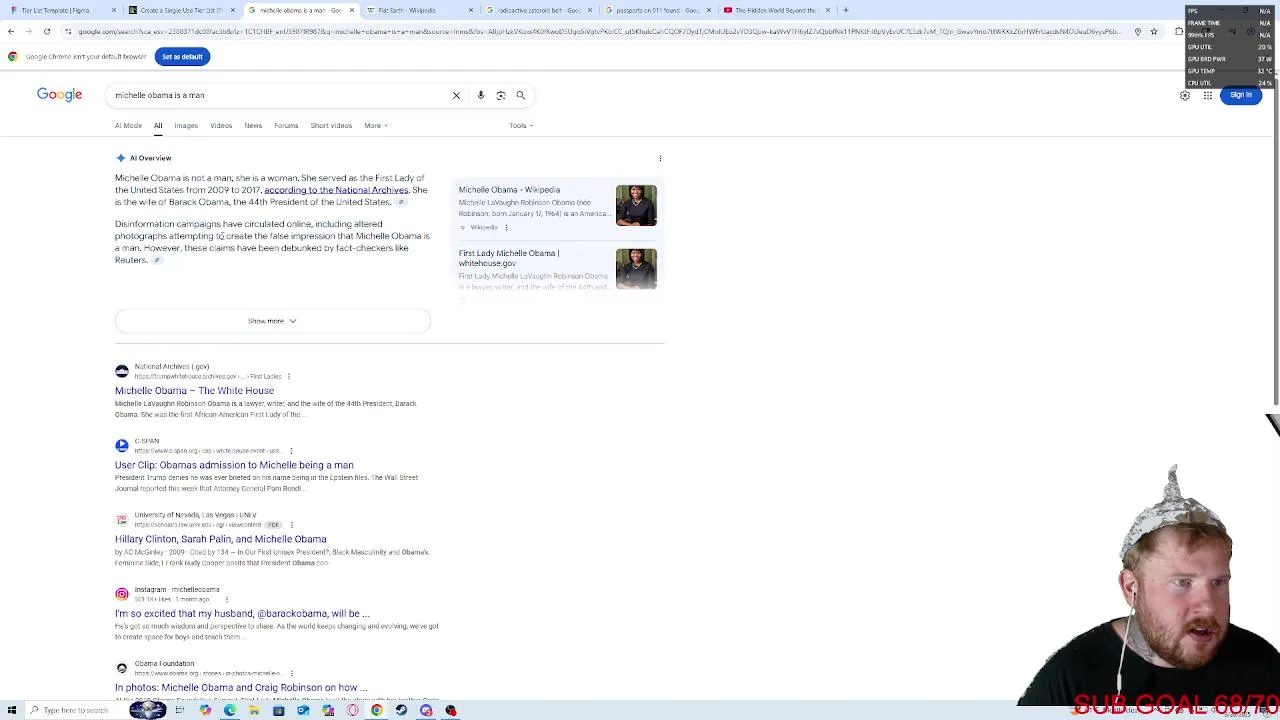Select the Videos search tab

pyautogui.click(x=221, y=126)
